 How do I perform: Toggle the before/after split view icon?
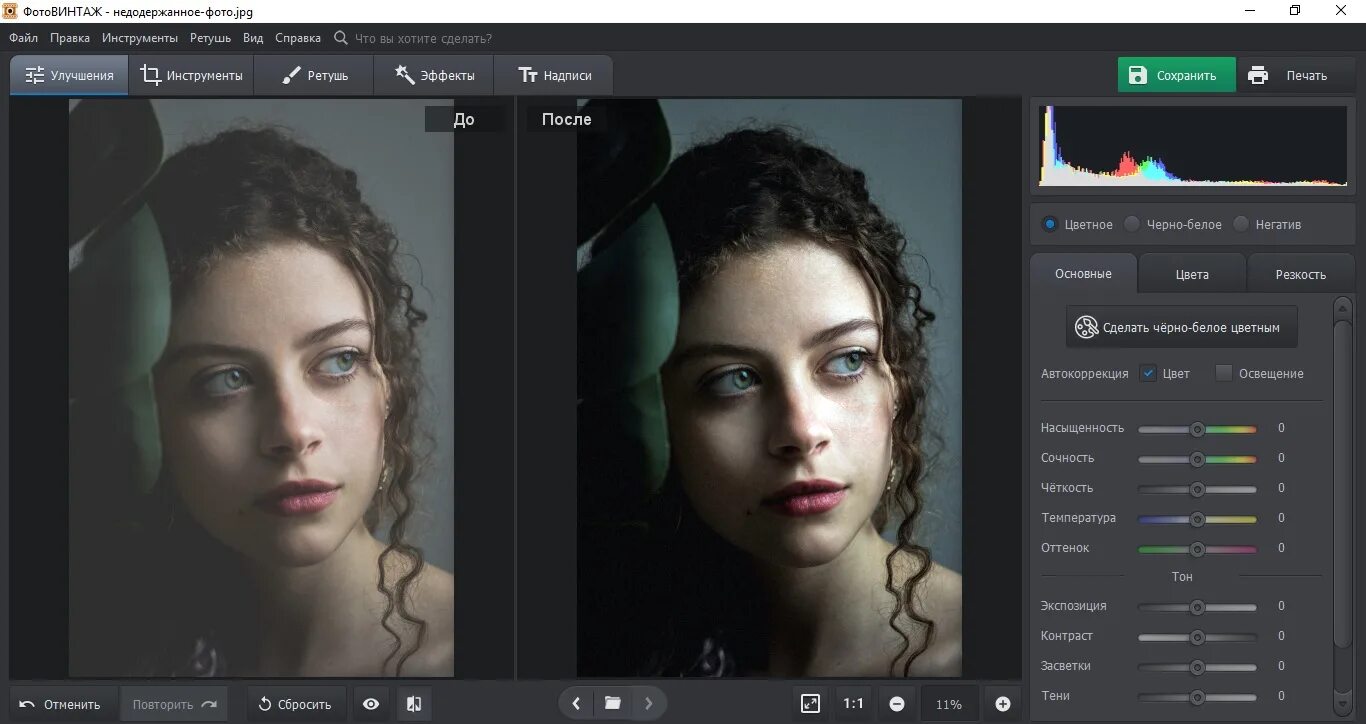(x=414, y=704)
